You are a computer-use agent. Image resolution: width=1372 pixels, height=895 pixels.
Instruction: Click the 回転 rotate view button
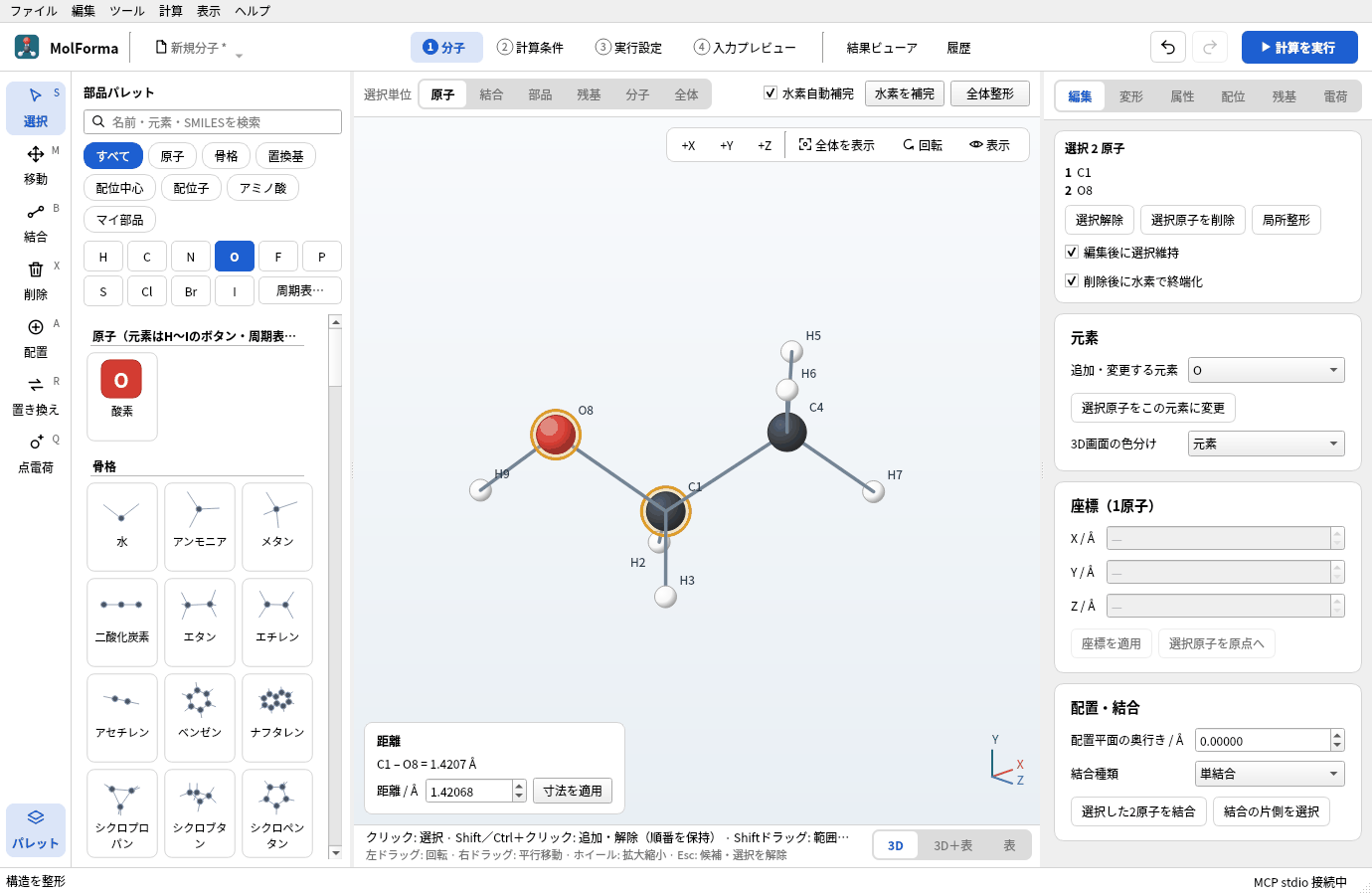(923, 145)
